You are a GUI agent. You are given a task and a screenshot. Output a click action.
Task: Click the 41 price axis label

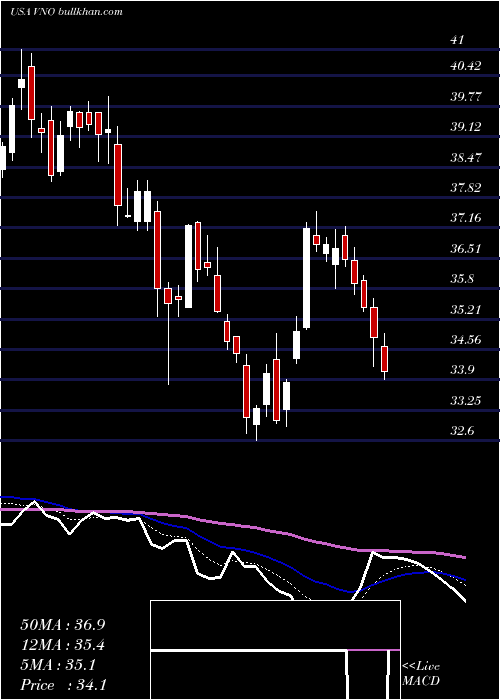tap(457, 40)
